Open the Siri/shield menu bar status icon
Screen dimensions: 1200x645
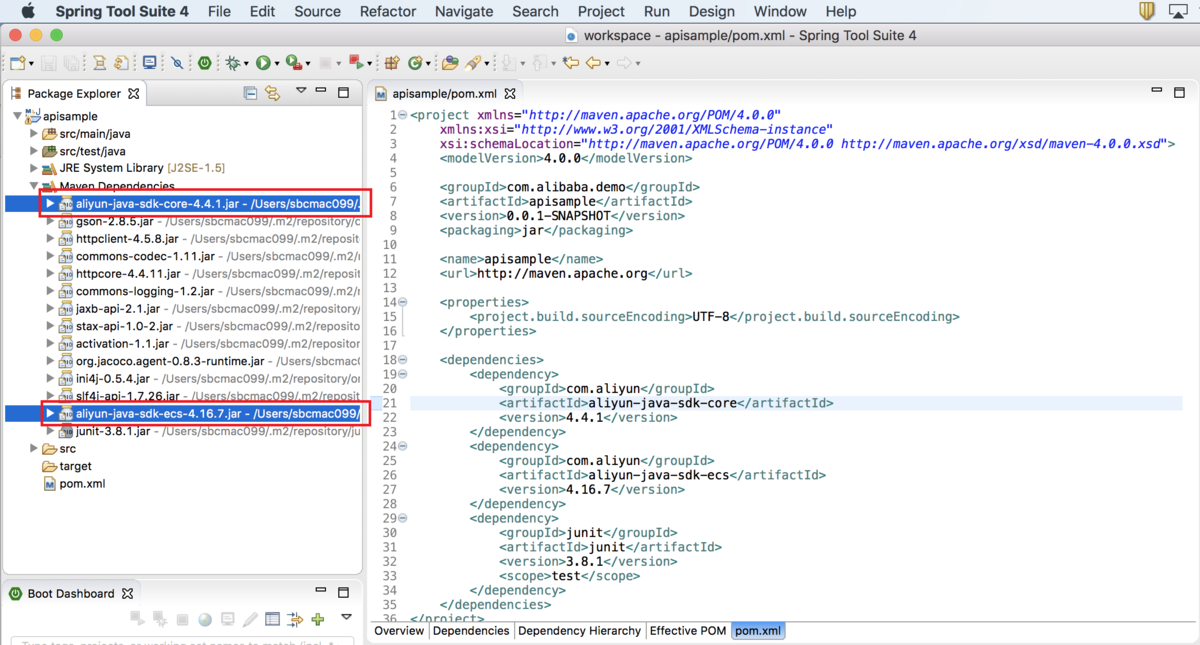pyautogui.click(x=1147, y=11)
